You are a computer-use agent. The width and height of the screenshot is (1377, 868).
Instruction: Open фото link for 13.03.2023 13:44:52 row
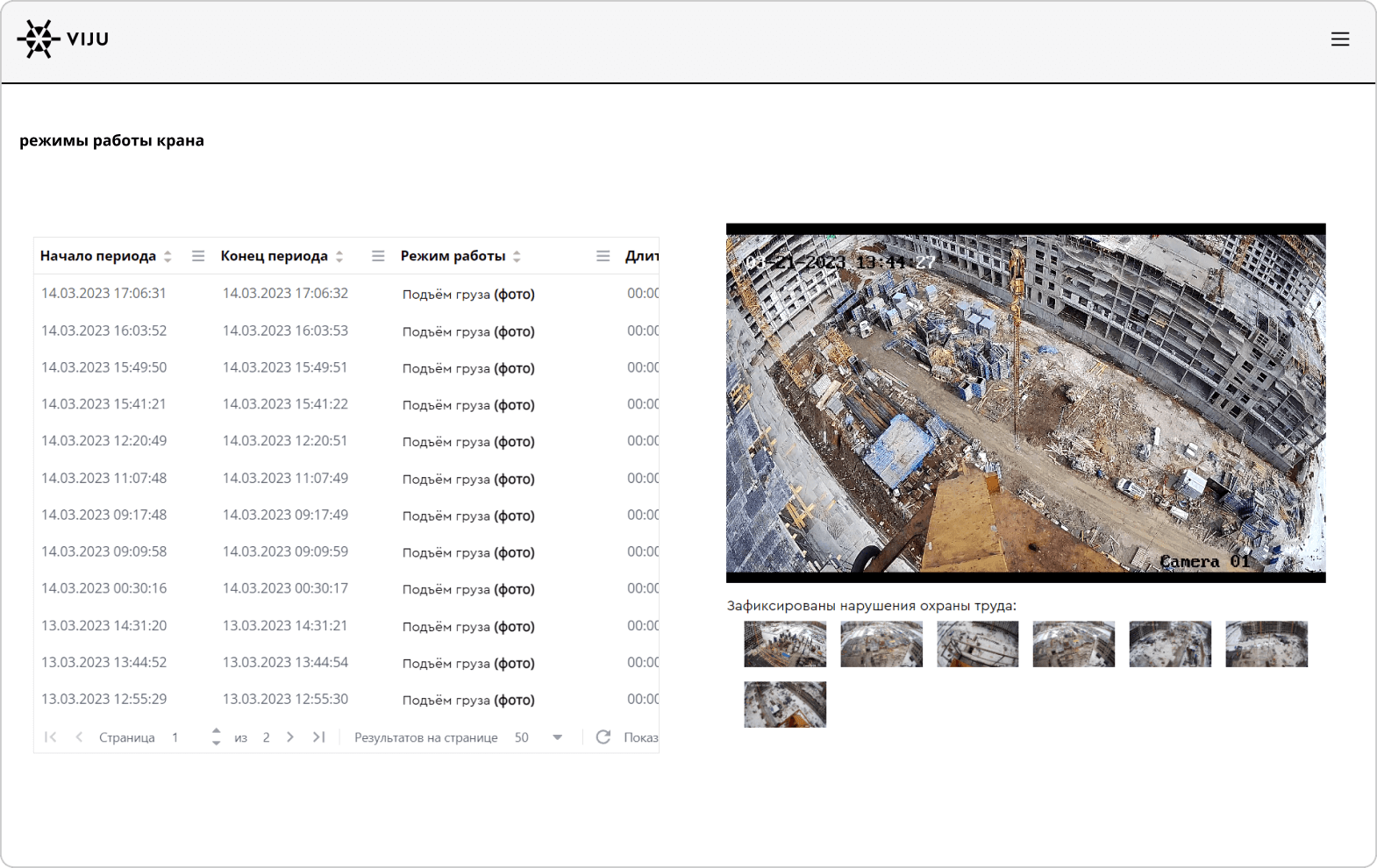(514, 664)
